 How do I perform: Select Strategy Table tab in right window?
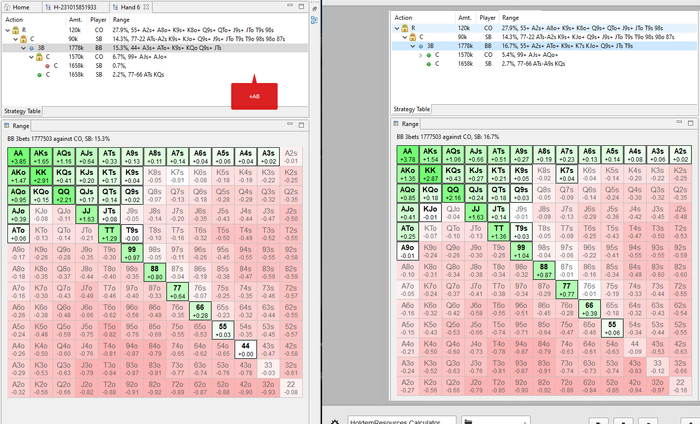pos(411,109)
